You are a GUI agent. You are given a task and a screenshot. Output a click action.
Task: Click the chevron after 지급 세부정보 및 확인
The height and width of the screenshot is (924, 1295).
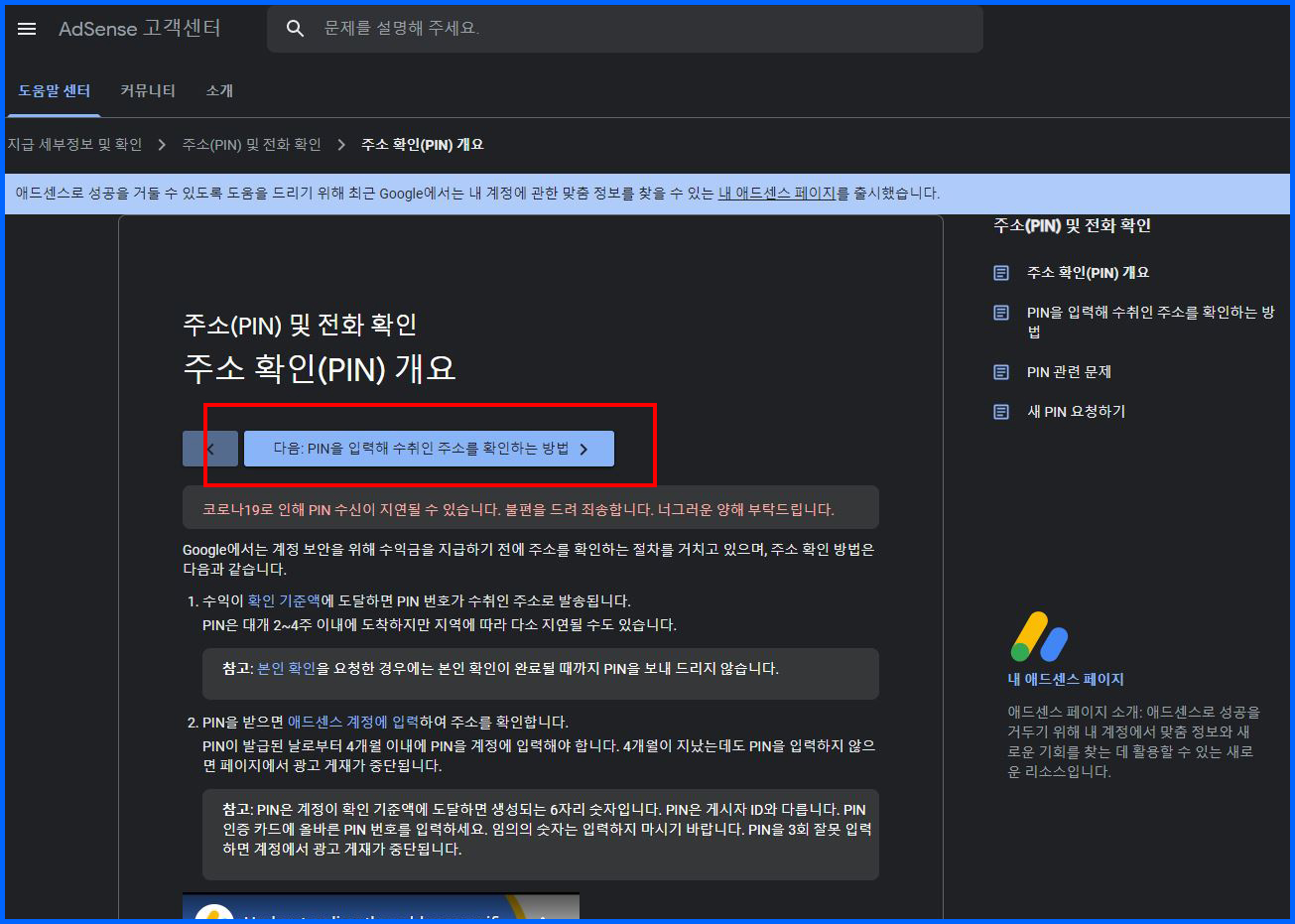coord(162,145)
